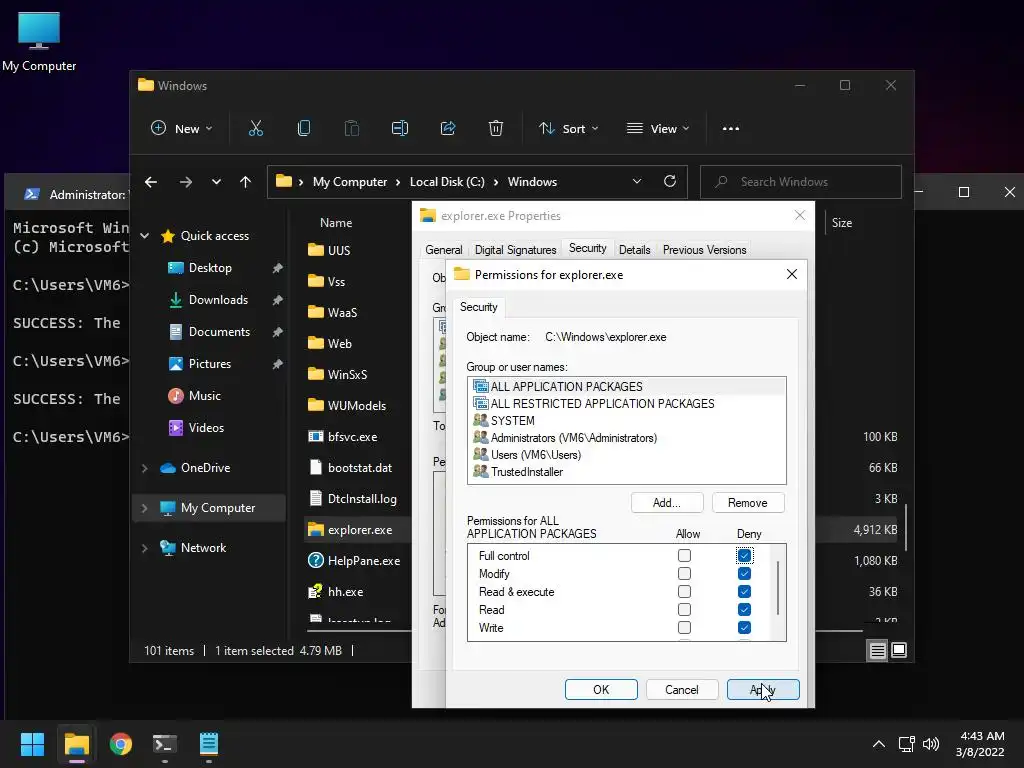Screen dimensions: 1024x768
Task: Click the Copy icon in Explorer toolbar
Action: click(304, 129)
